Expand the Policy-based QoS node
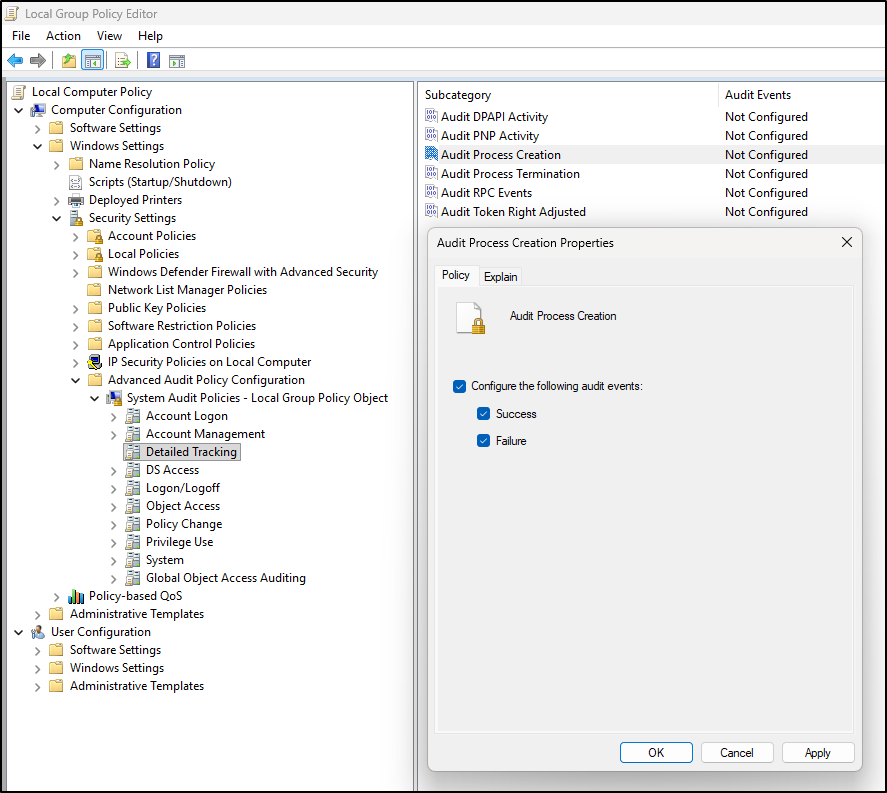This screenshot has height=793, width=887. pyautogui.click(x=56, y=597)
